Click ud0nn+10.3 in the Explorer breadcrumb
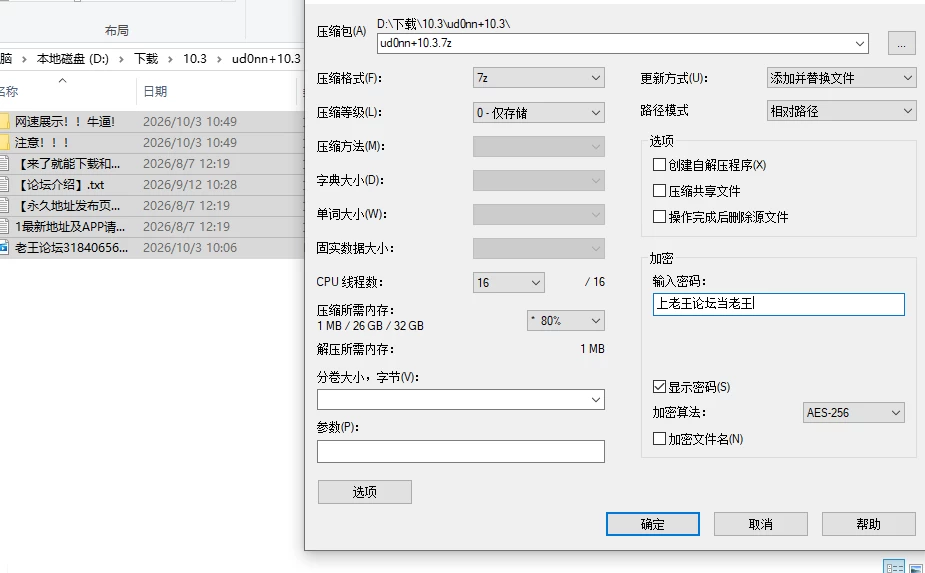The height and width of the screenshot is (573, 925). coord(266,58)
